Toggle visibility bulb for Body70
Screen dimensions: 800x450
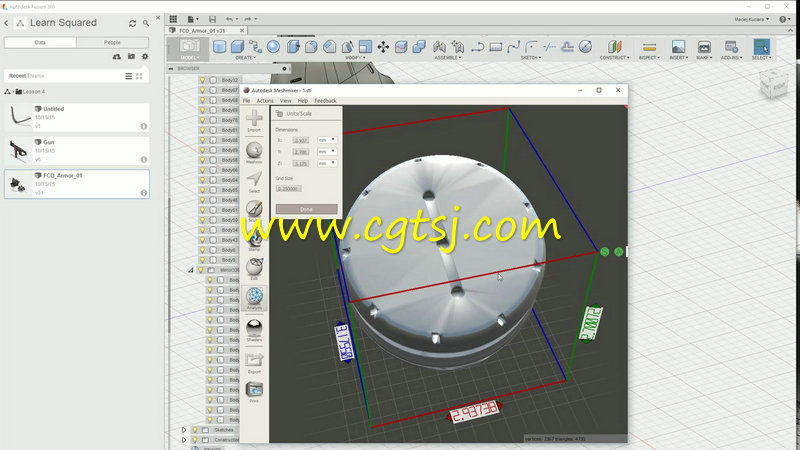(x=203, y=120)
